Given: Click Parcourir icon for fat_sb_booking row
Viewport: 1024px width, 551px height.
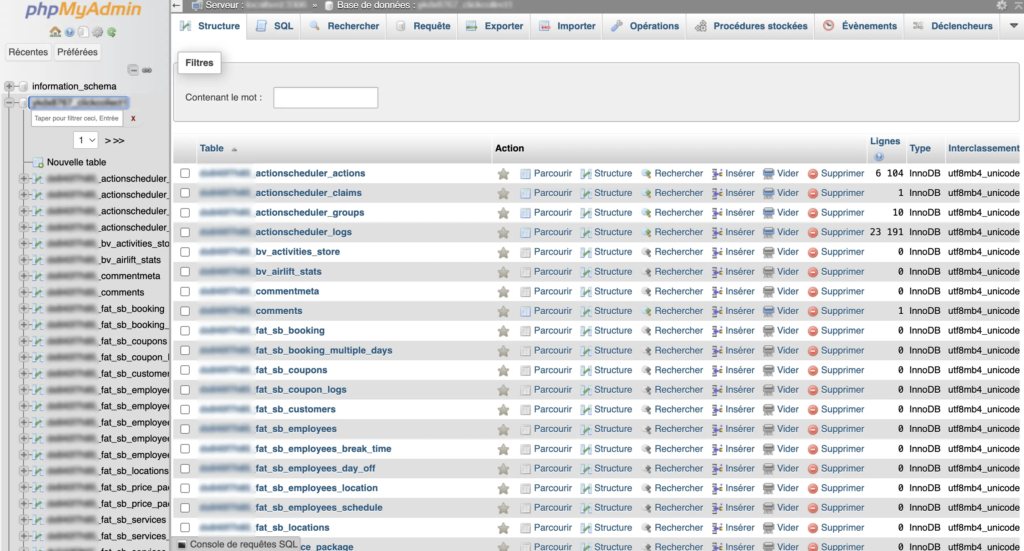Looking at the screenshot, I should (x=525, y=331).
